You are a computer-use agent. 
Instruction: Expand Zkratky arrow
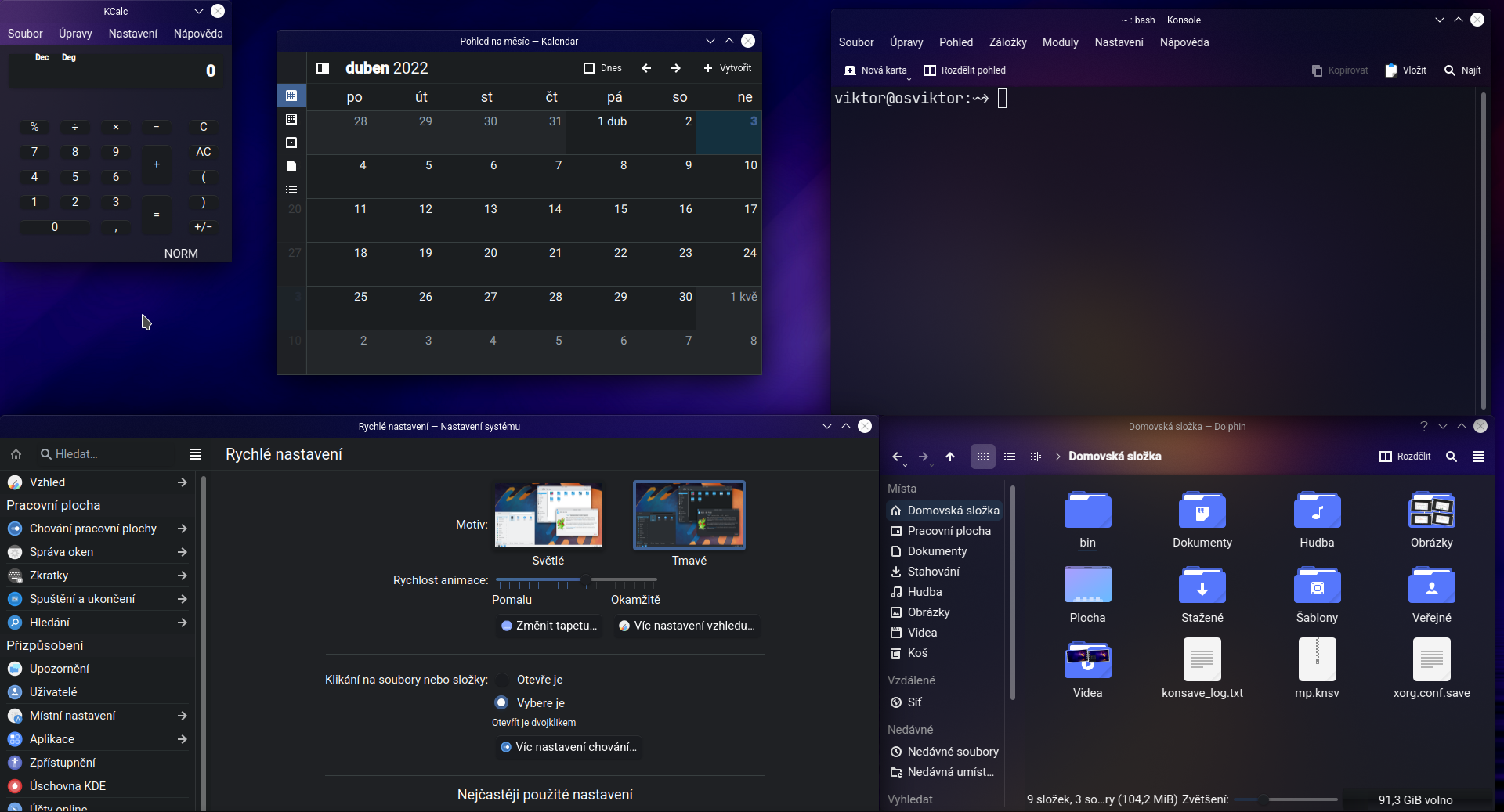182,576
